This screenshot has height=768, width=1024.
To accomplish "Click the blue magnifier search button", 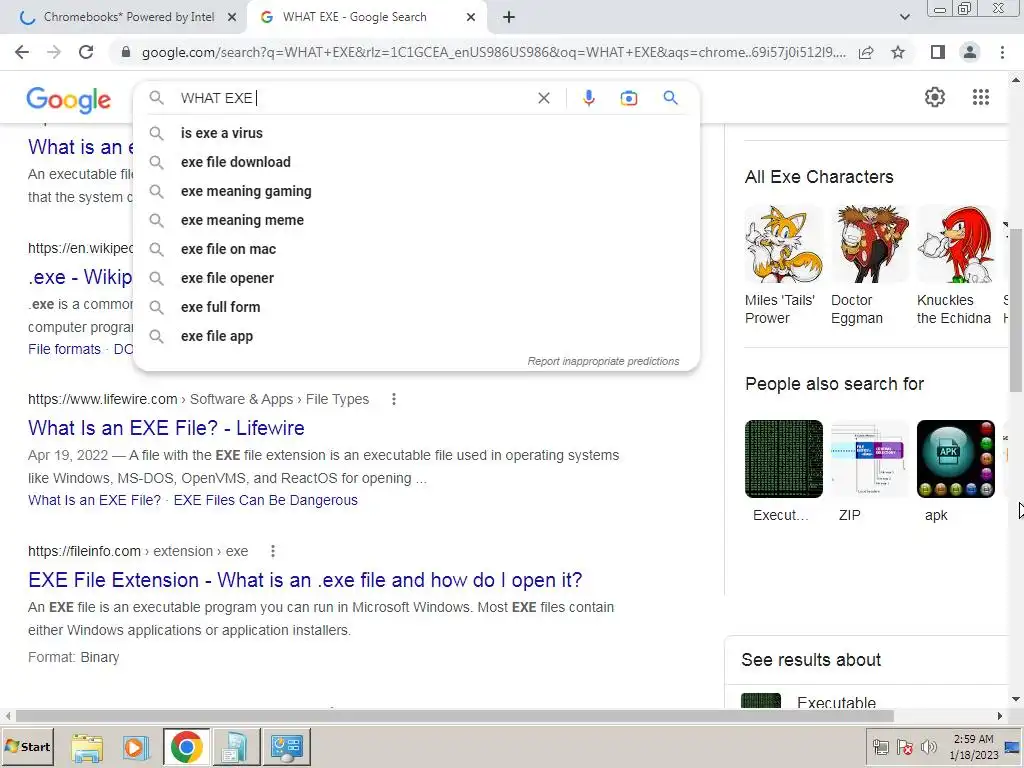I will pos(670,98).
